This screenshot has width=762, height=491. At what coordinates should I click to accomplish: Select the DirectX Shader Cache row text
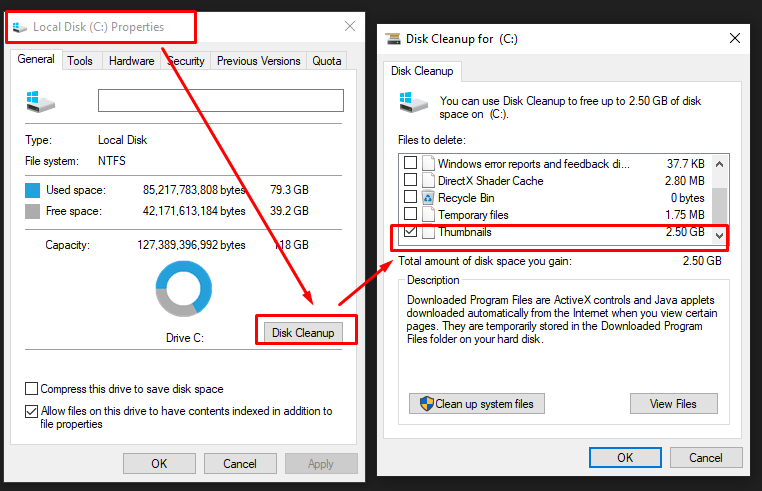click(x=491, y=181)
